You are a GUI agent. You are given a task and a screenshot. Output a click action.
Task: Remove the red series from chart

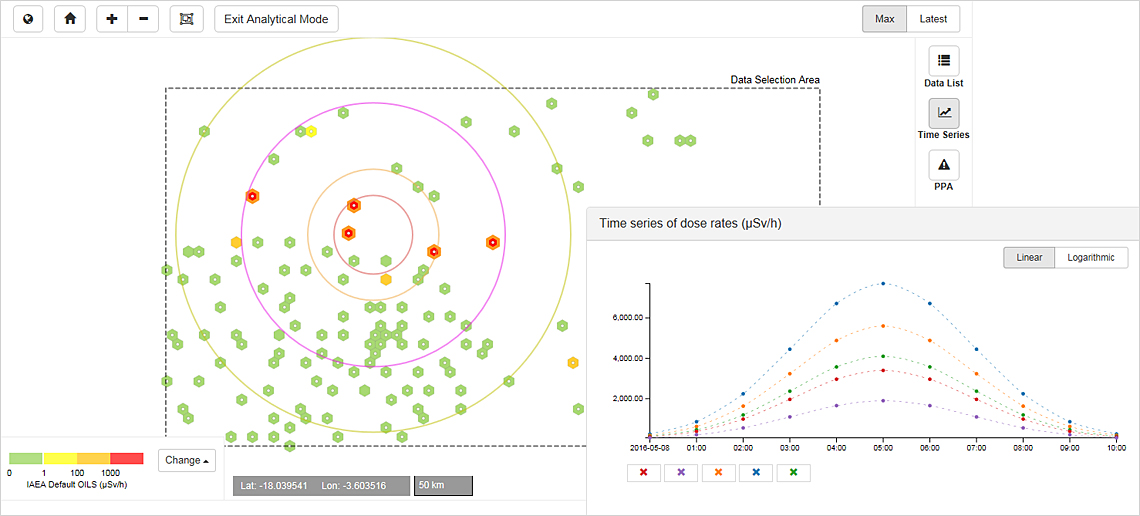click(x=643, y=472)
